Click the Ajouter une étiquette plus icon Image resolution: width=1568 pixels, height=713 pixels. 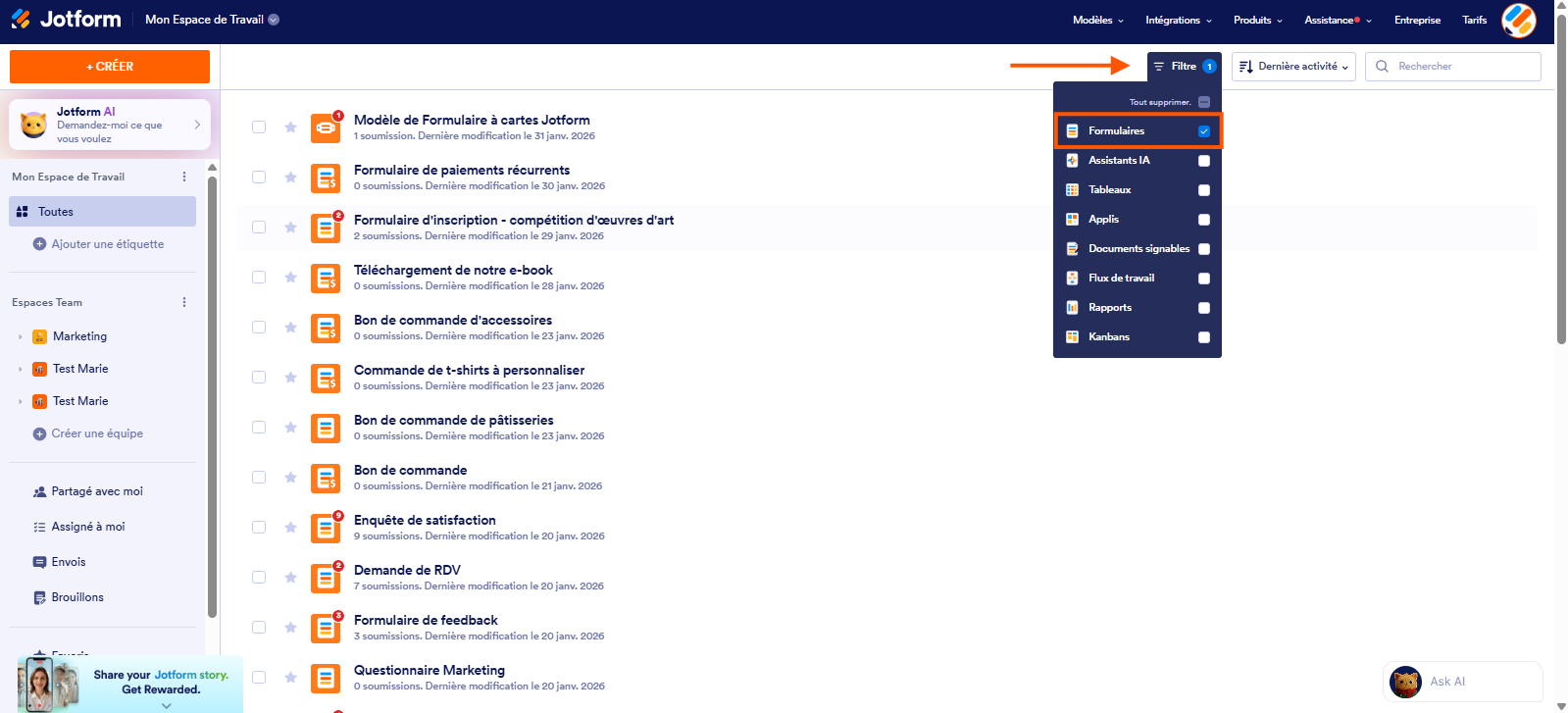click(x=39, y=244)
